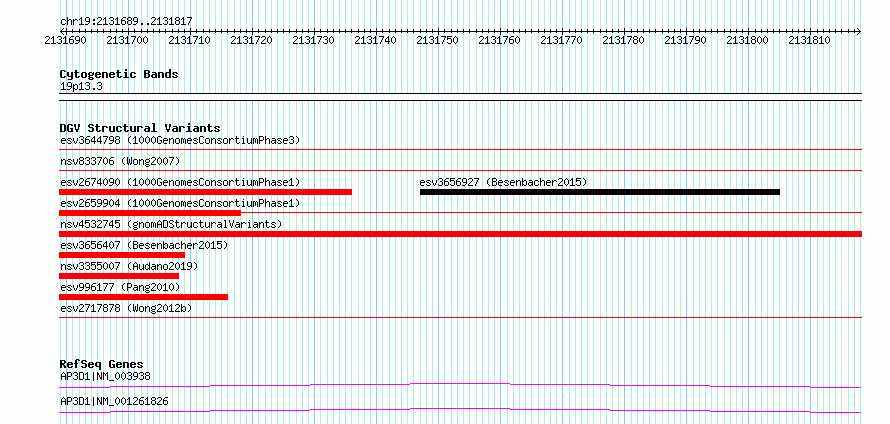Viewport: 890px width, 424px height.
Task: Open the RefSeq Genes track title
Action: click(102, 364)
